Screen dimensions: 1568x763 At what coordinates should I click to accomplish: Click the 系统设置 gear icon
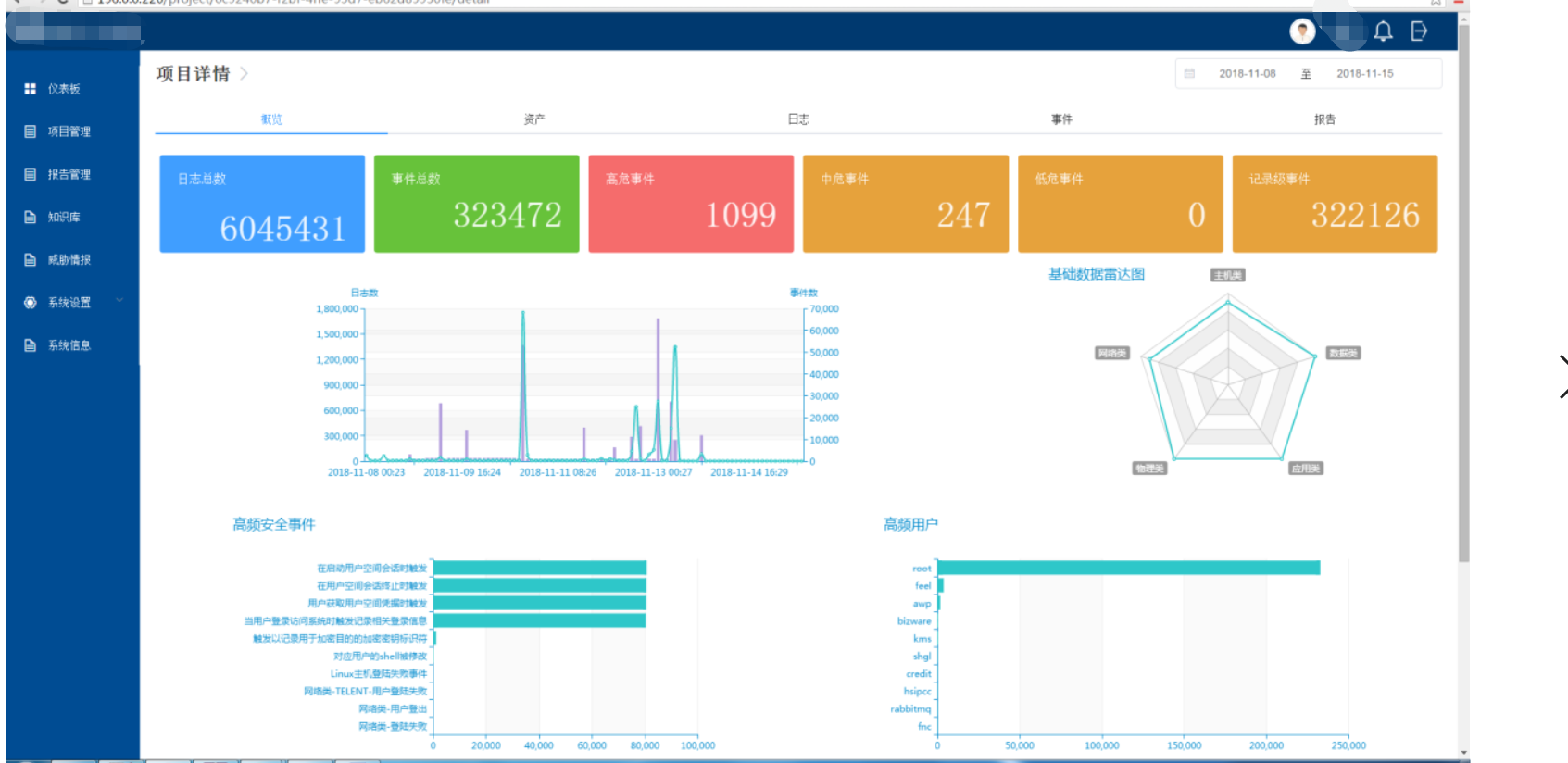click(30, 303)
